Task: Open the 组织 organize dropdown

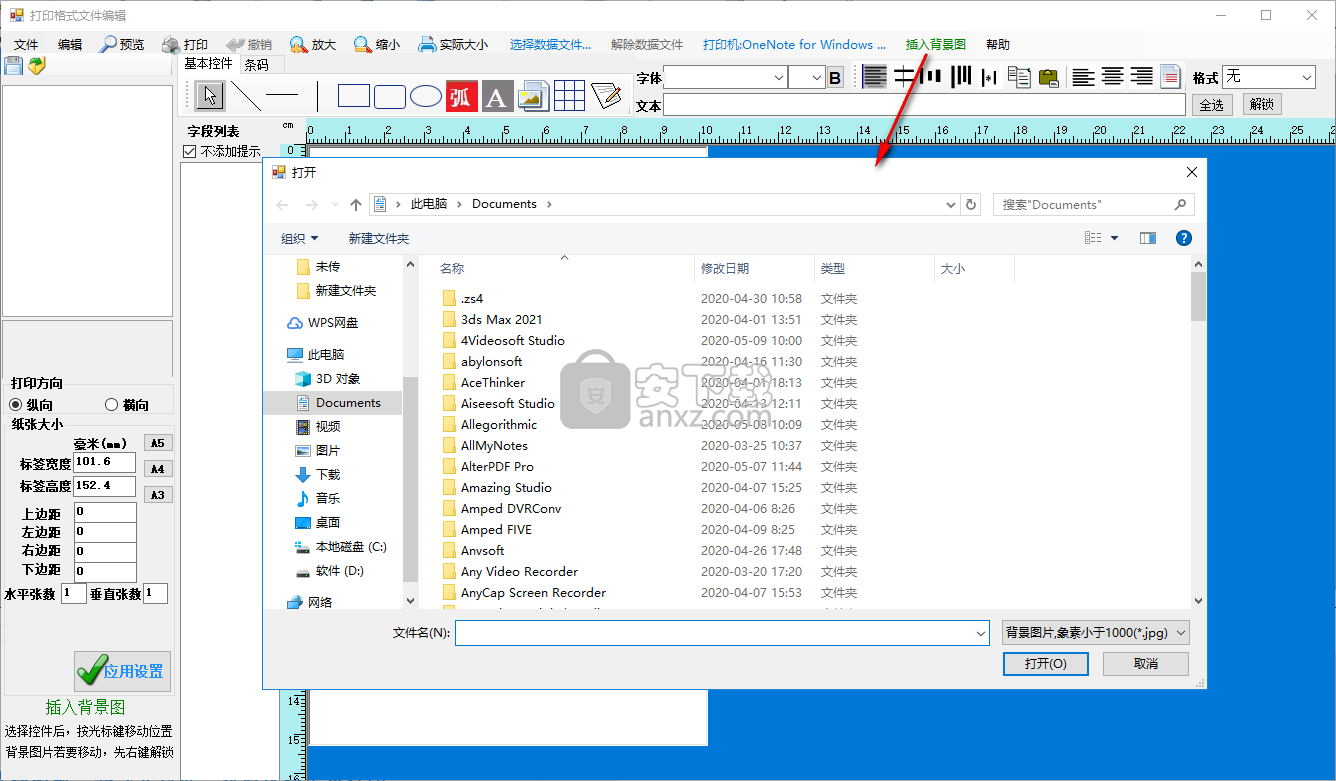Action: pyautogui.click(x=299, y=238)
